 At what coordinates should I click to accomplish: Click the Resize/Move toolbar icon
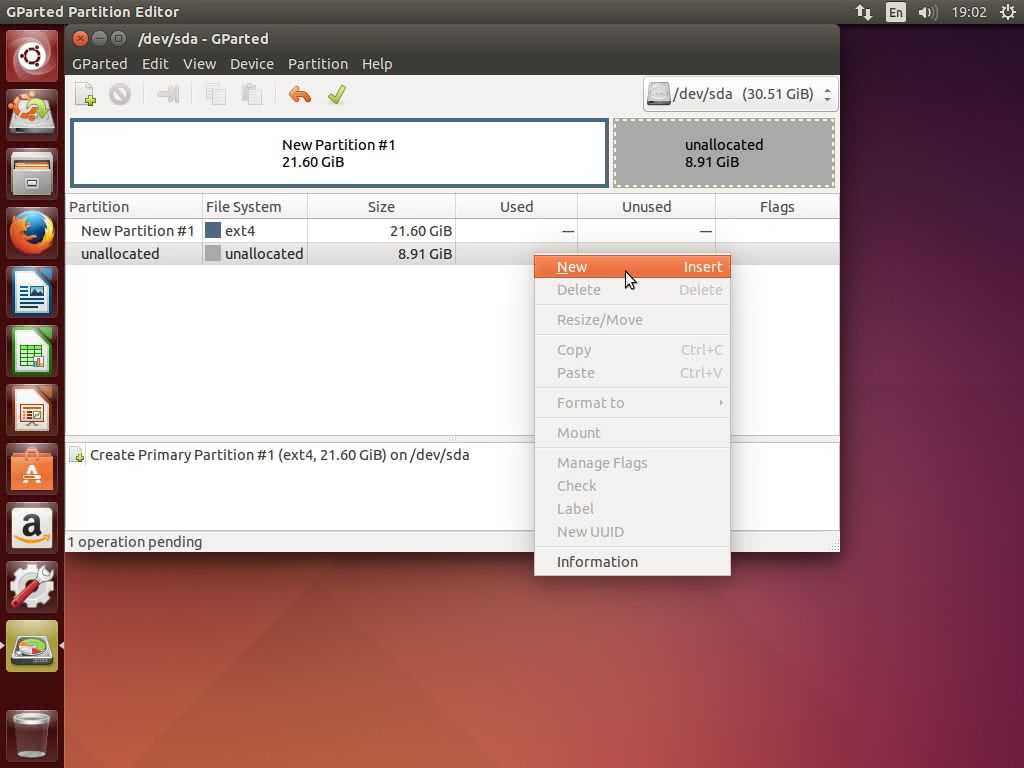[168, 95]
